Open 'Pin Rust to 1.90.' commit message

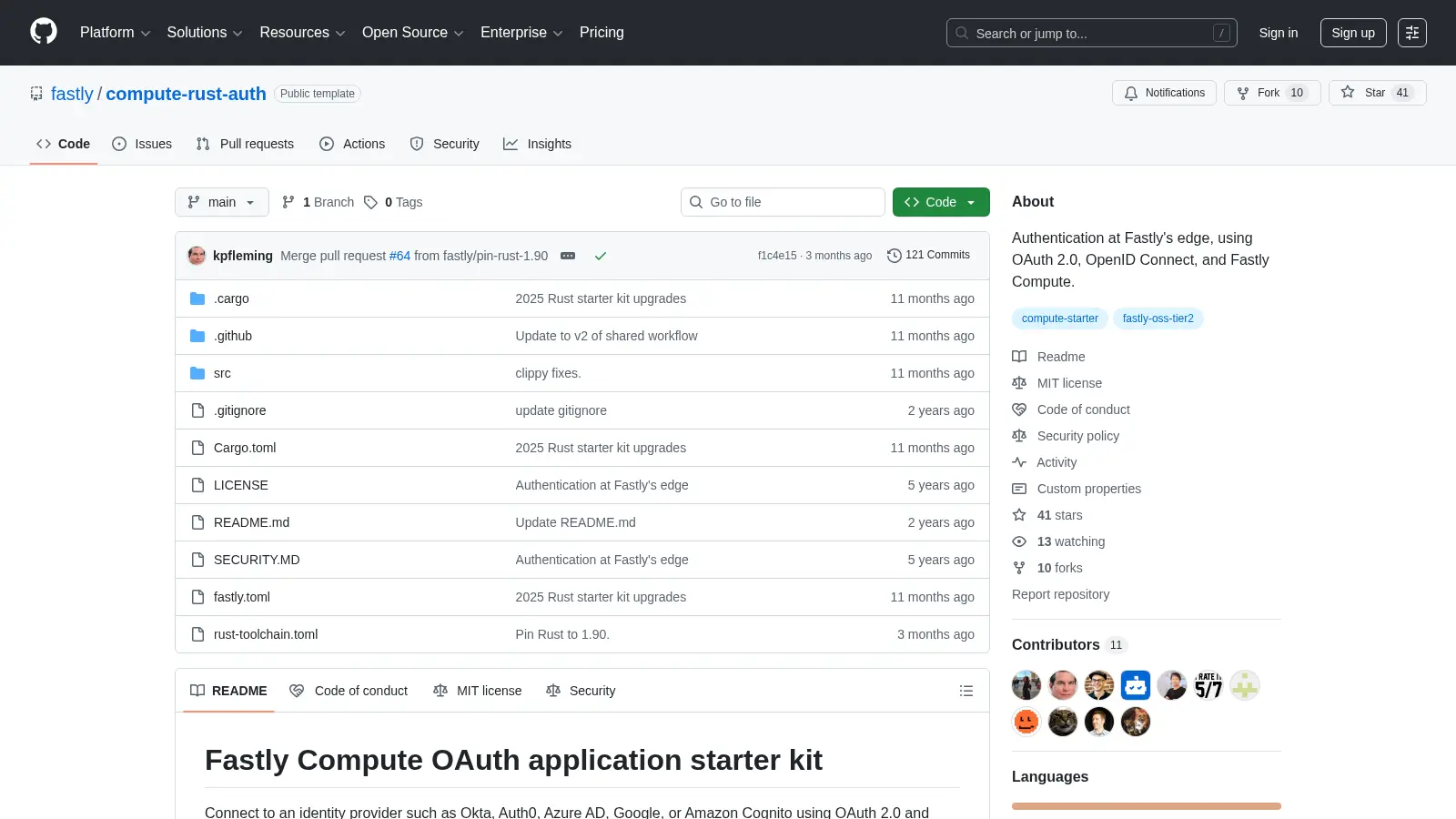562,634
